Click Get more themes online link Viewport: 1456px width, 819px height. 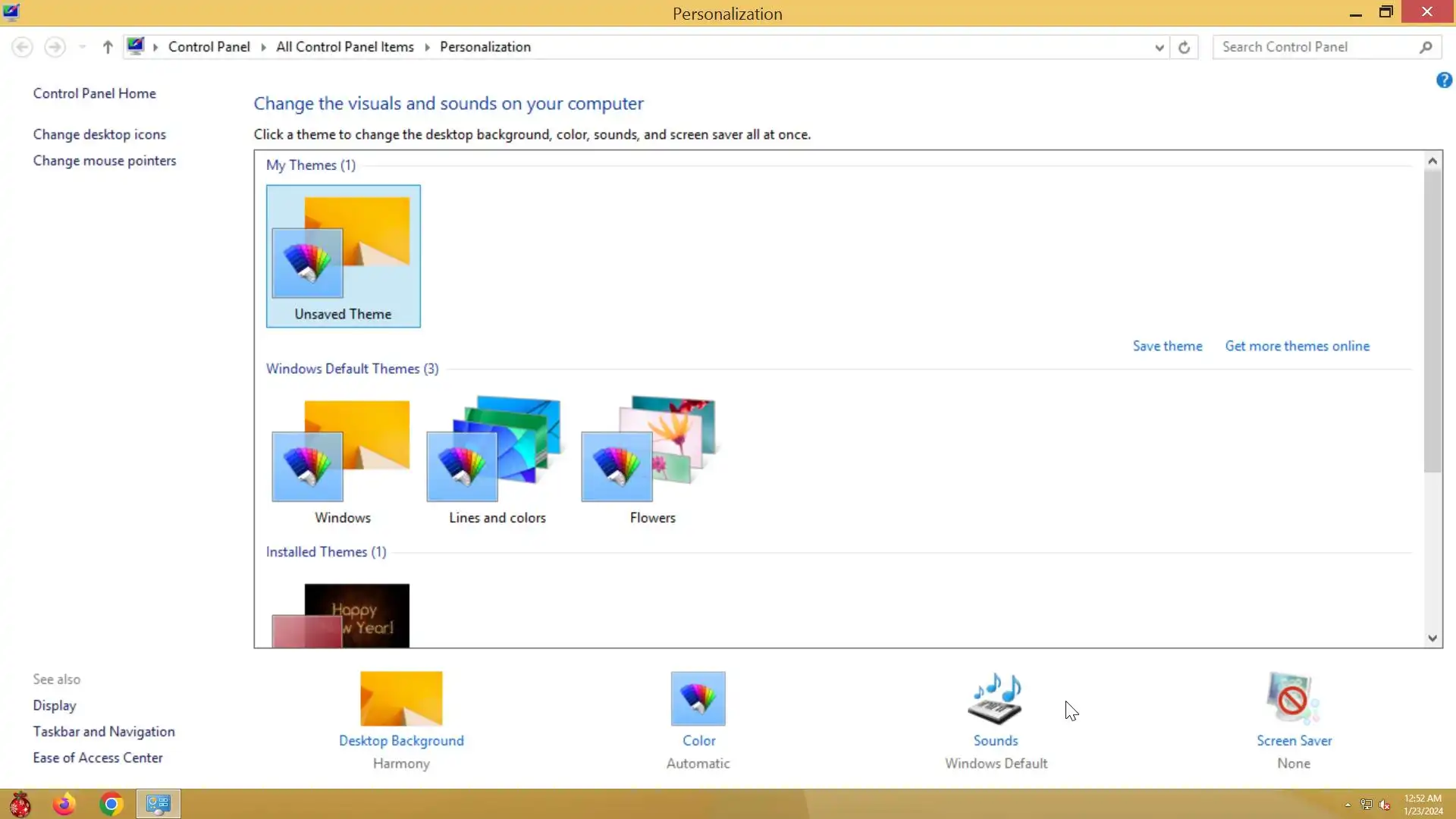click(x=1297, y=346)
